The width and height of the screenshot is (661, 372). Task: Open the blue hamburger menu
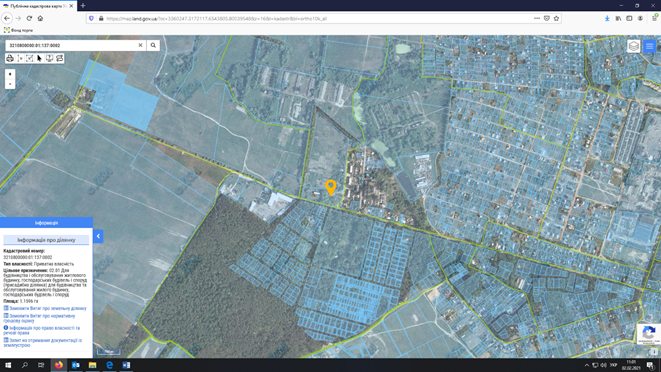pos(649,46)
